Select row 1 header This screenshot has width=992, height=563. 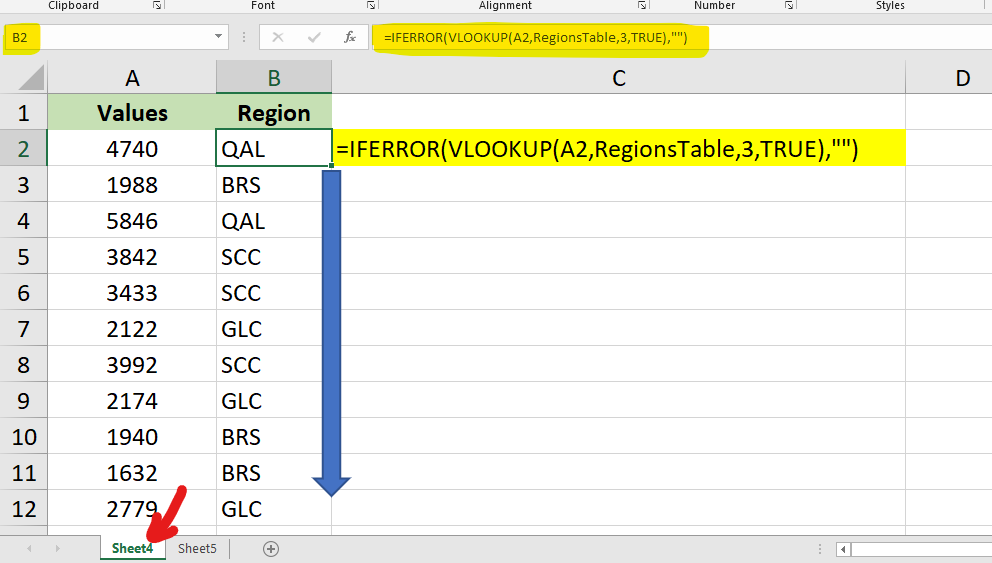pyautogui.click(x=23, y=113)
